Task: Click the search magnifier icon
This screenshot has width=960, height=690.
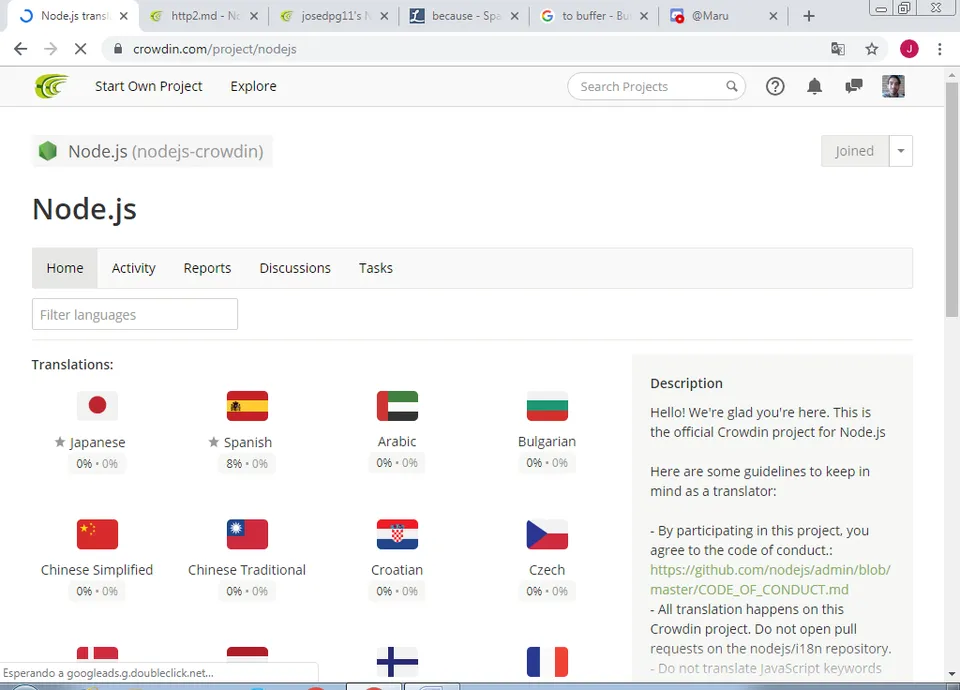Action: [x=732, y=86]
